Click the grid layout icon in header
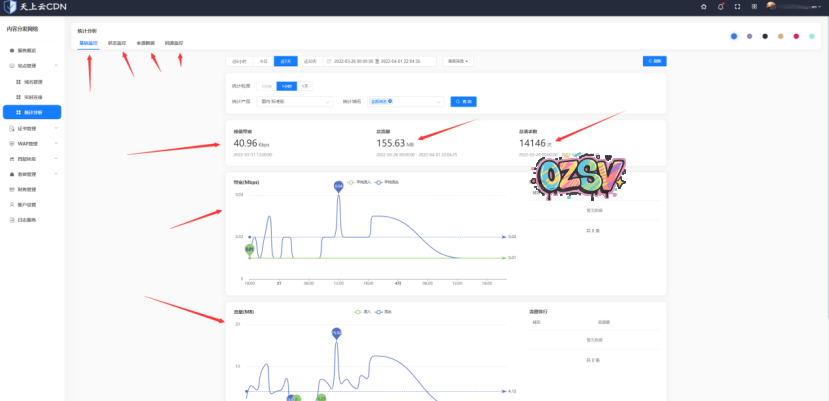The width and height of the screenshot is (829, 401). tap(754, 6)
